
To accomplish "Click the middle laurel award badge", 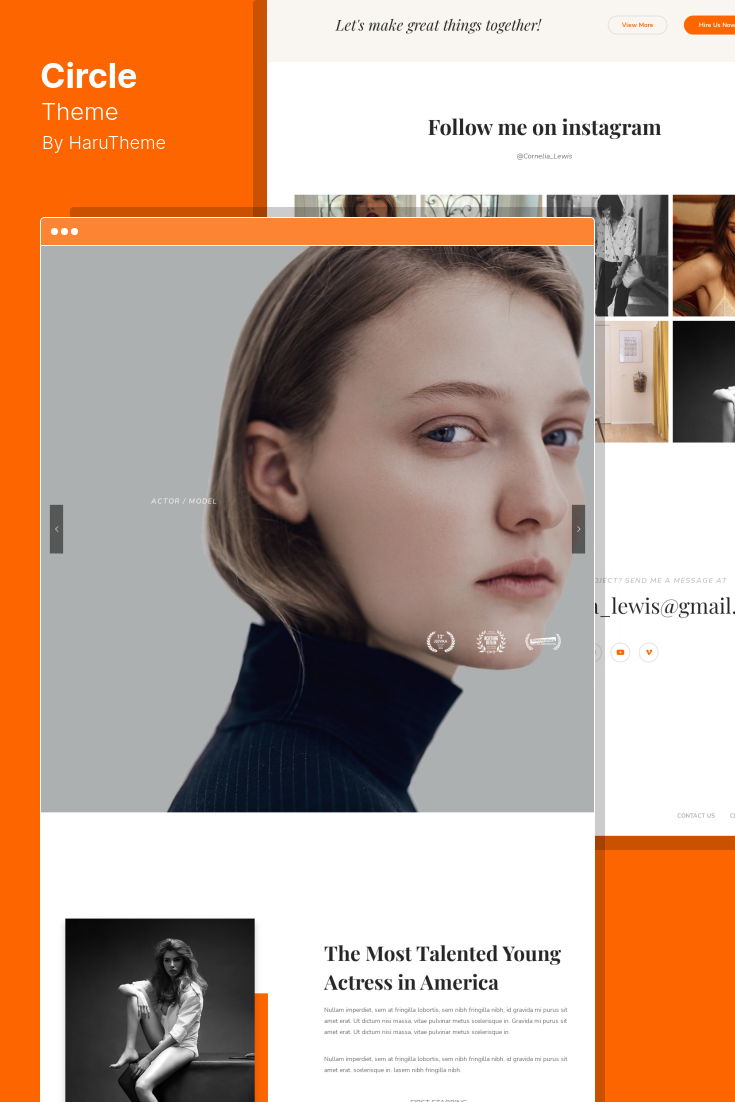I will [491, 641].
